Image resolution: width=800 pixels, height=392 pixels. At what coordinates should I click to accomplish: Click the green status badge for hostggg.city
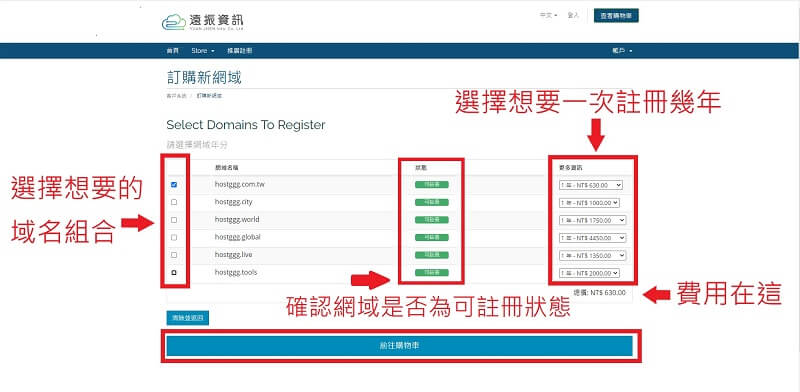[432, 203]
